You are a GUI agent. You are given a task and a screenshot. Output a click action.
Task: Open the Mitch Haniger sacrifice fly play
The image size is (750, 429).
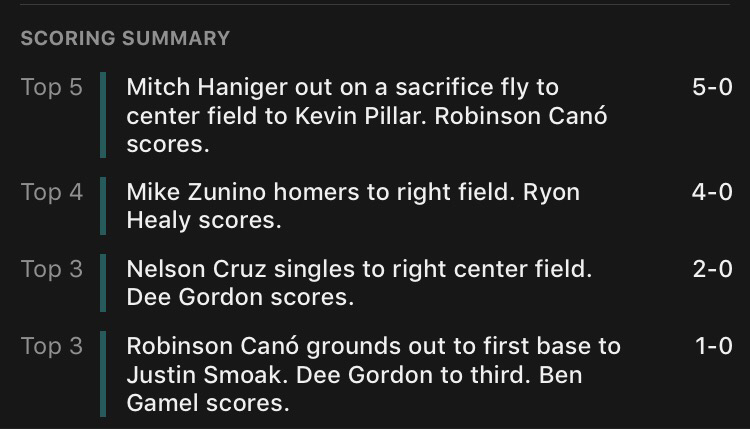pyautogui.click(x=366, y=115)
